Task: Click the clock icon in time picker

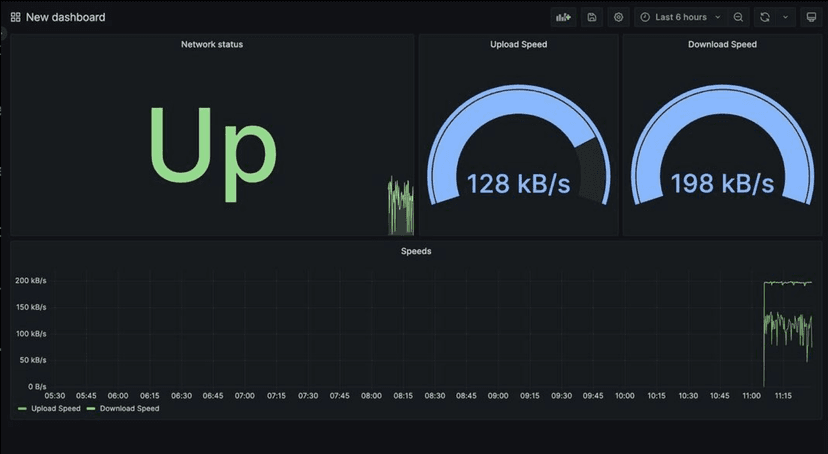Action: (646, 17)
